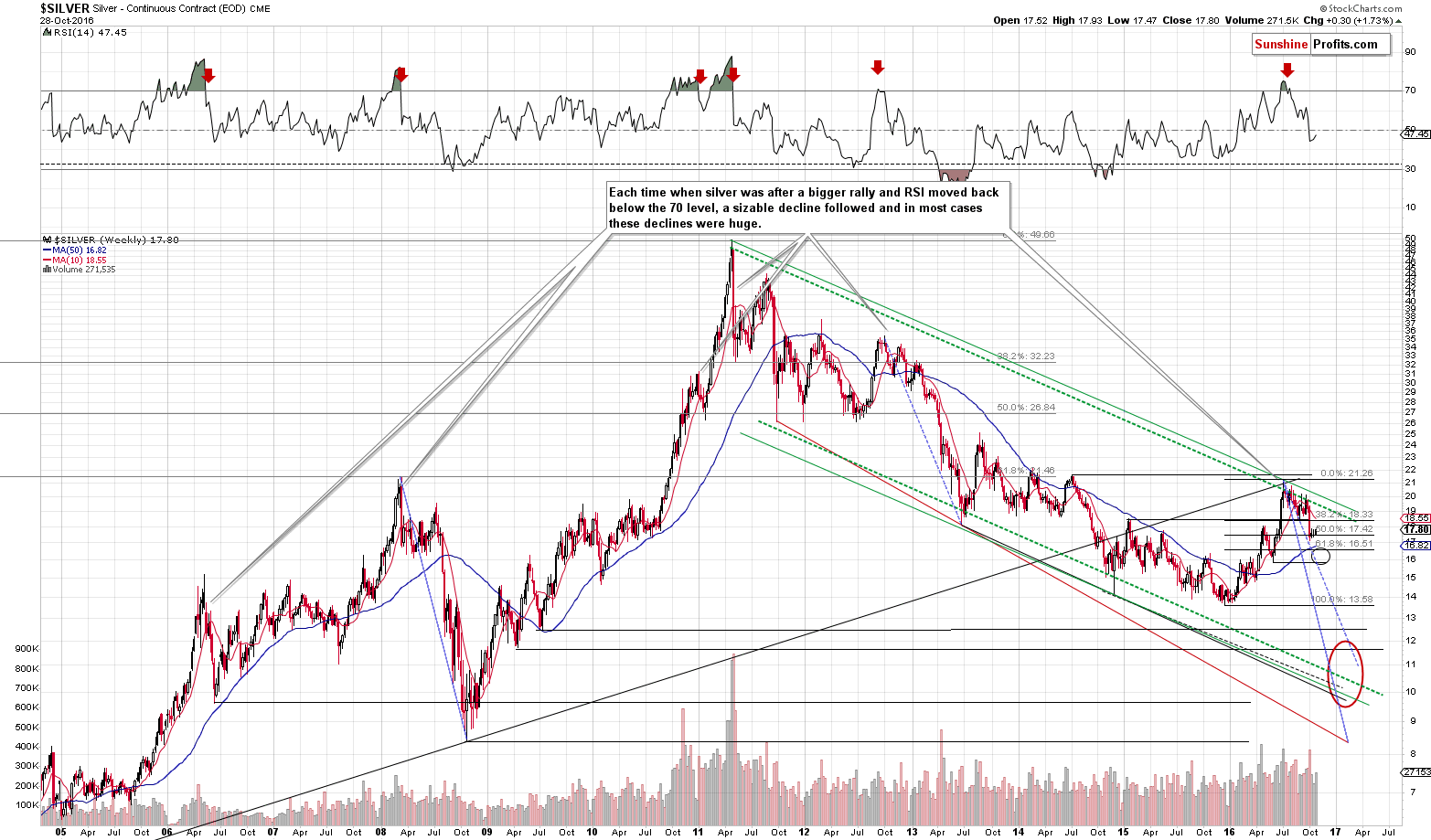Screen dimensions: 1431x840
Task: Click the Volume bars legend icon
Action: pos(45,270)
